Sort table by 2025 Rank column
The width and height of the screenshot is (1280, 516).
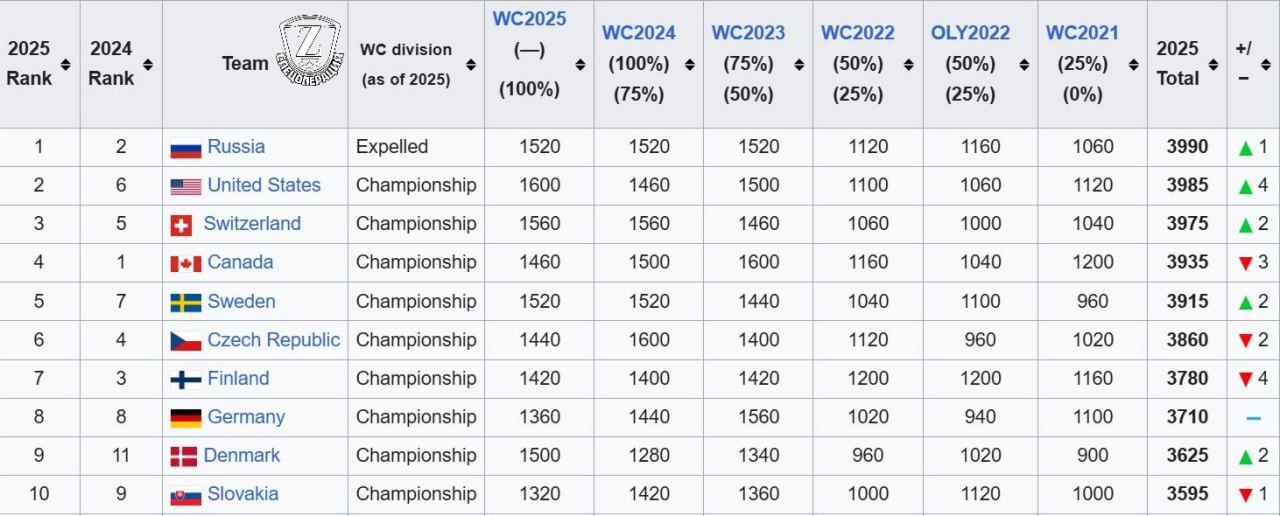65,64
